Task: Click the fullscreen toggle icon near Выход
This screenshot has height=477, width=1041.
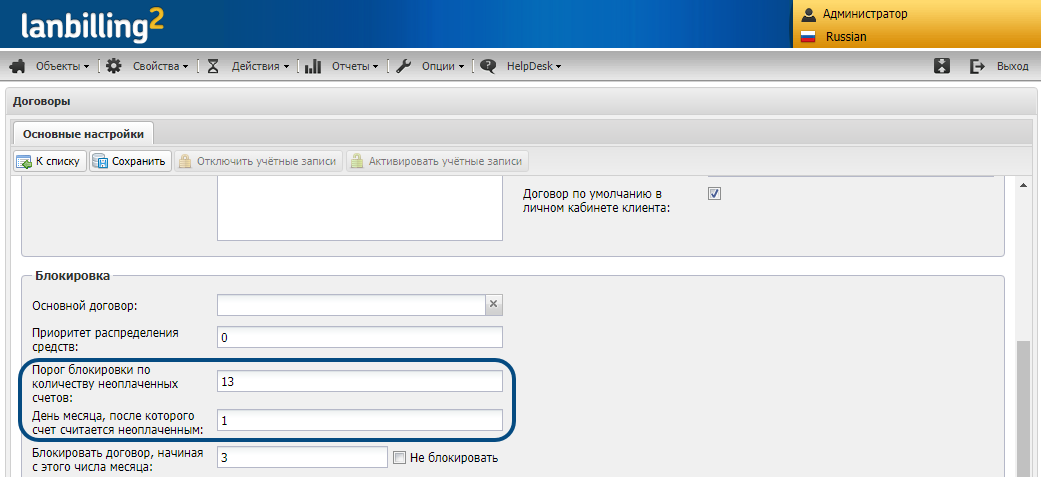Action: (x=941, y=66)
